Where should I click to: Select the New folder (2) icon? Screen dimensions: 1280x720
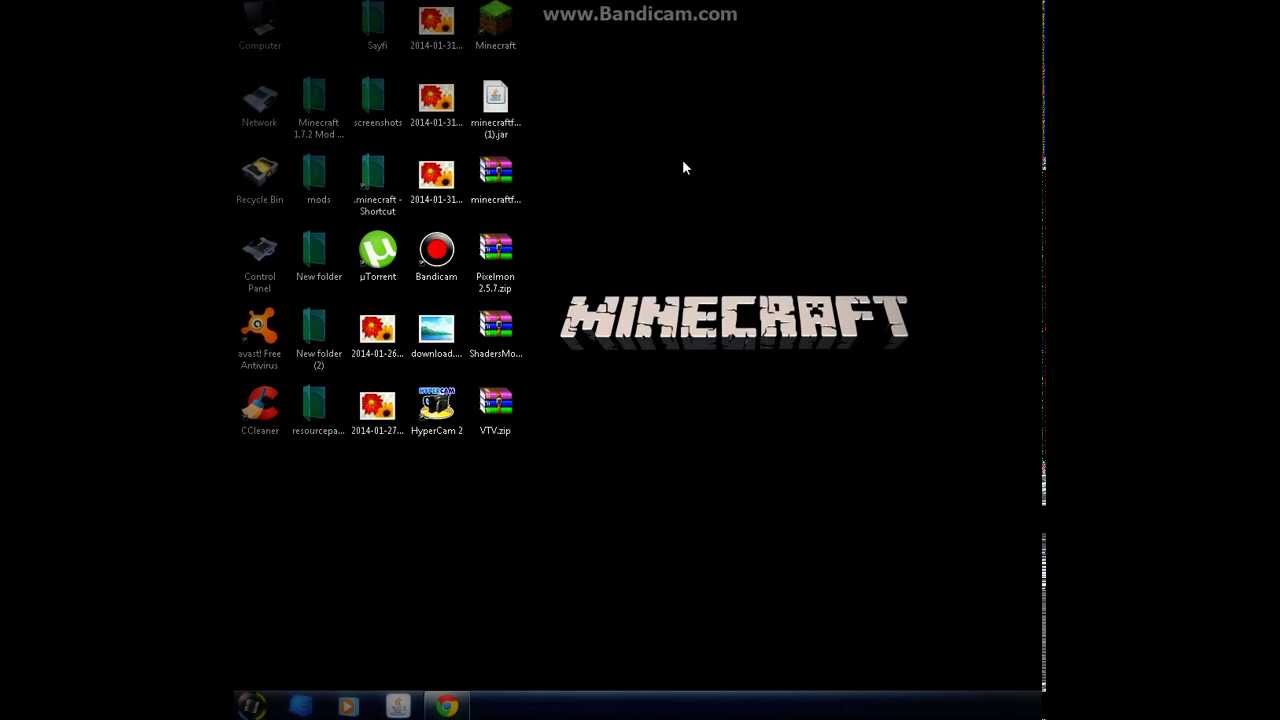pyautogui.click(x=318, y=340)
